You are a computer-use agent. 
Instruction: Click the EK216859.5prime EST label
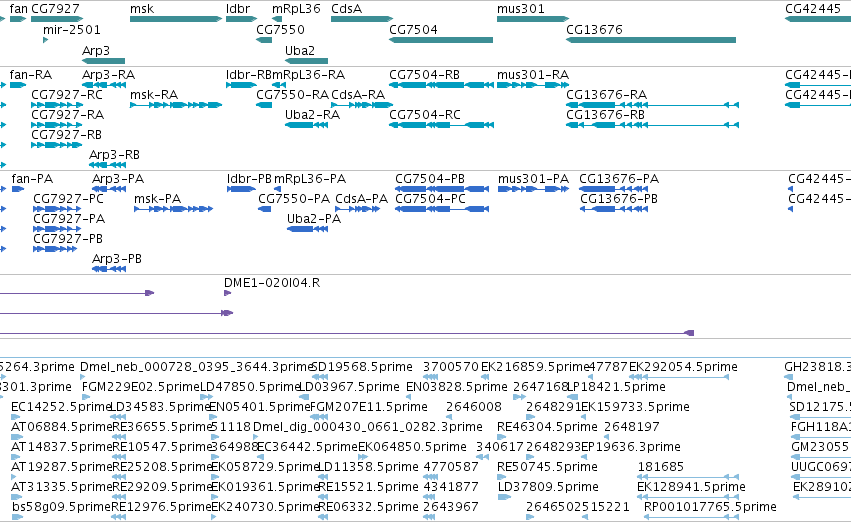[535, 367]
